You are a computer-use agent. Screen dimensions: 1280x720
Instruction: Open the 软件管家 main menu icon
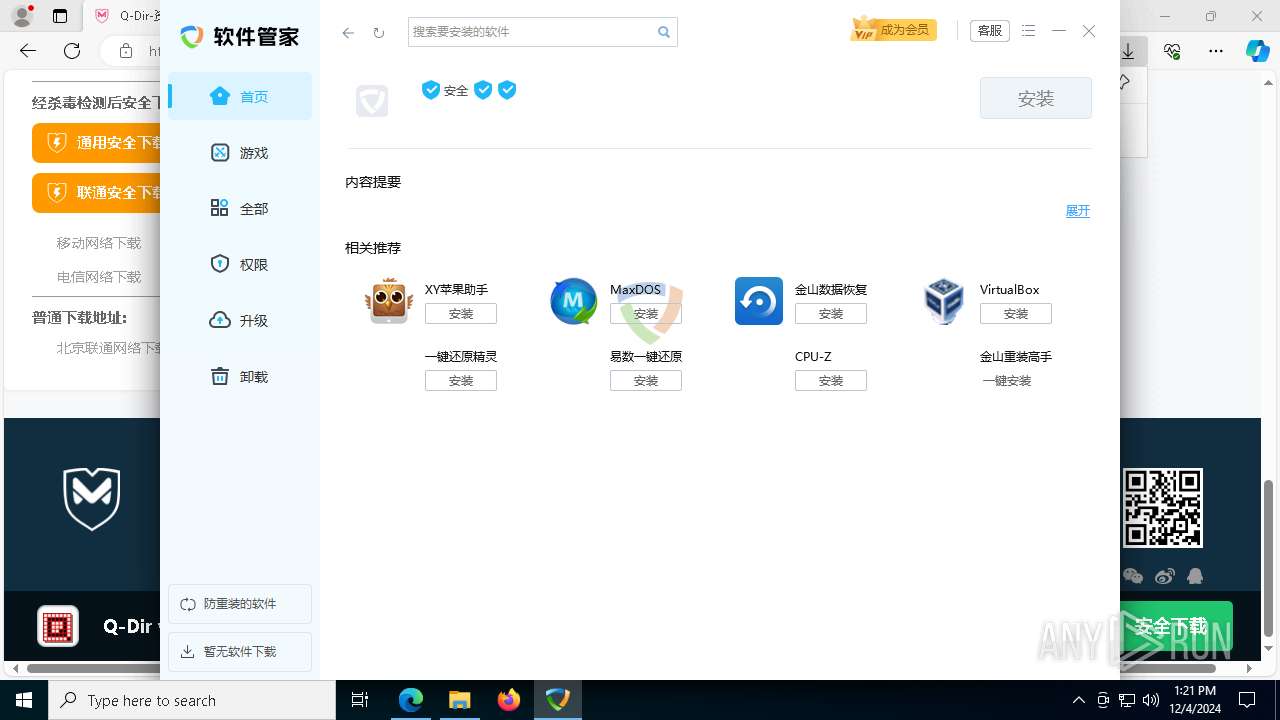point(1029,31)
